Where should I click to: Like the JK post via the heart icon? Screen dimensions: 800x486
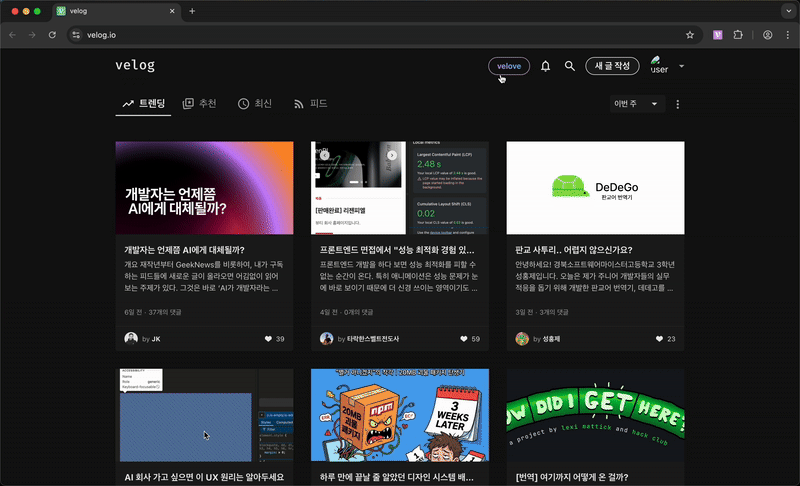268,339
